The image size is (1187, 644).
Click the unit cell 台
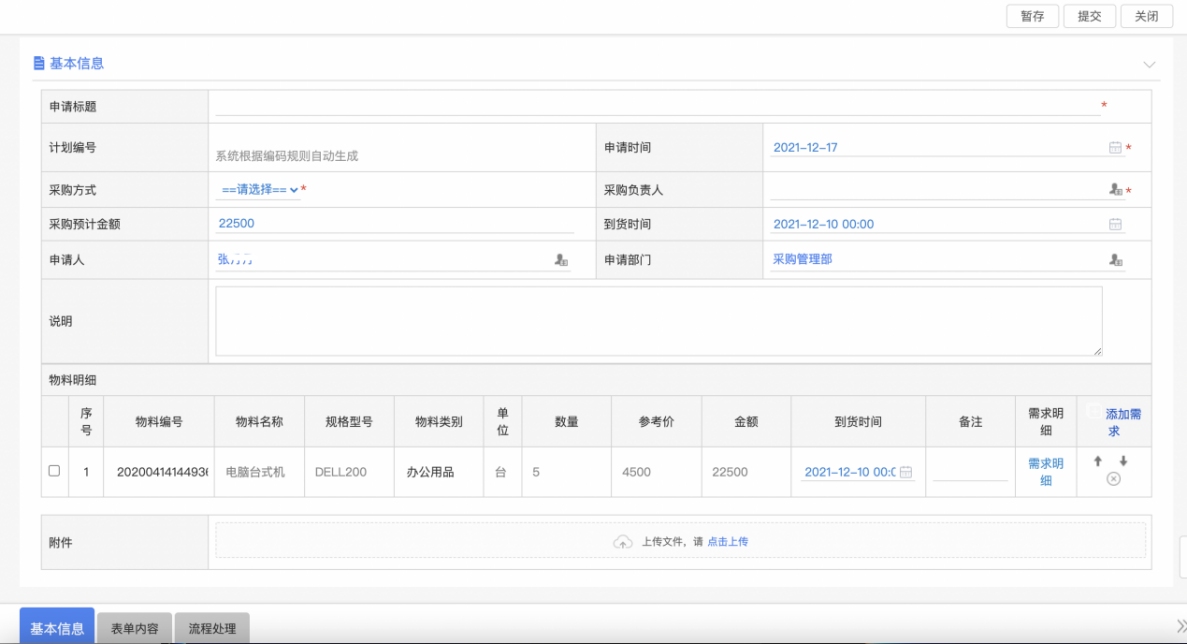pyautogui.click(x=501, y=471)
